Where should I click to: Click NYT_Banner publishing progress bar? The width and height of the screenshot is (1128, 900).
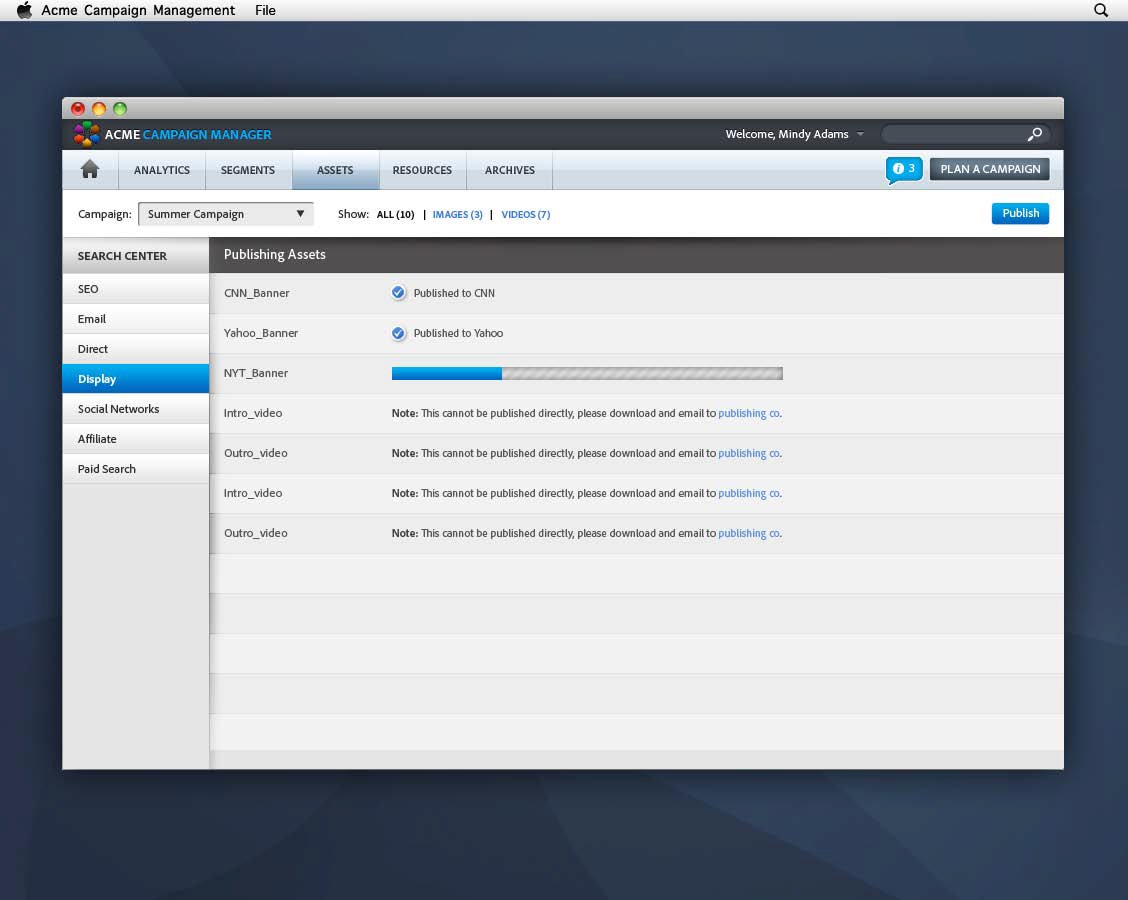(x=587, y=373)
